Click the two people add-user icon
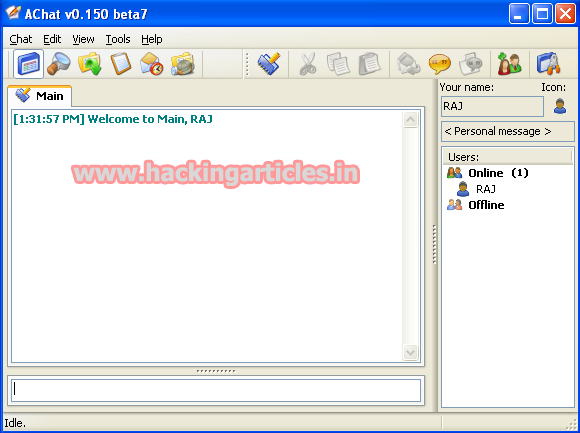 tap(509, 64)
